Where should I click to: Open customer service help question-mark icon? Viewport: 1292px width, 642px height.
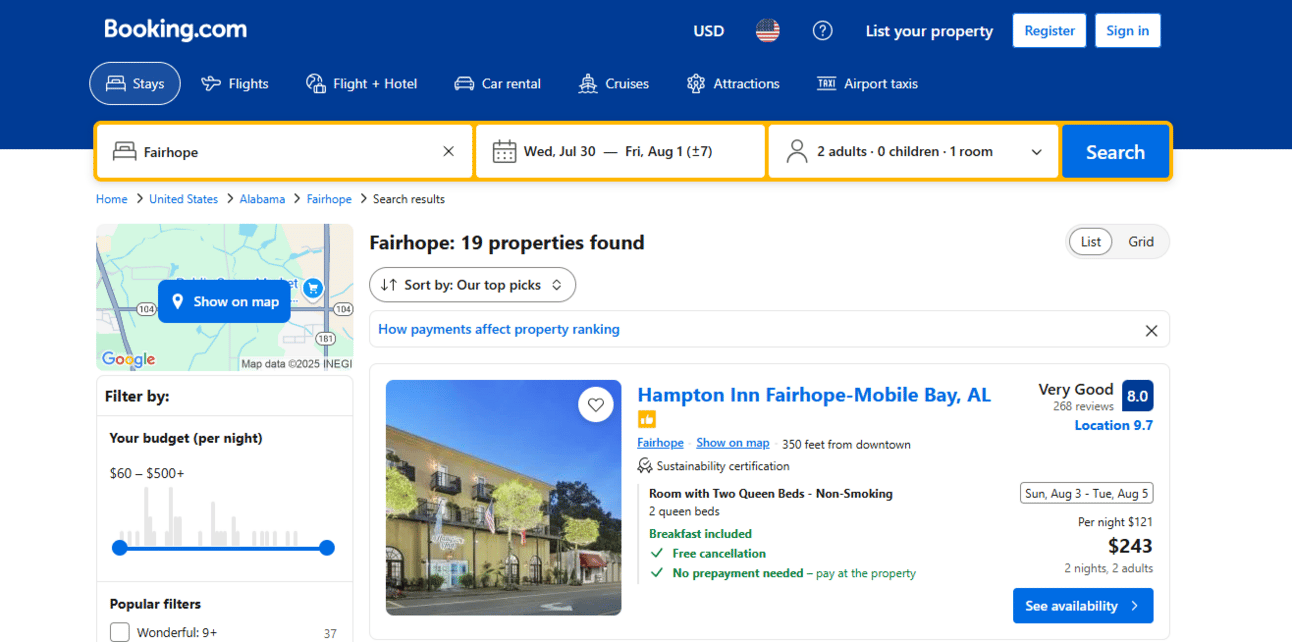(823, 31)
